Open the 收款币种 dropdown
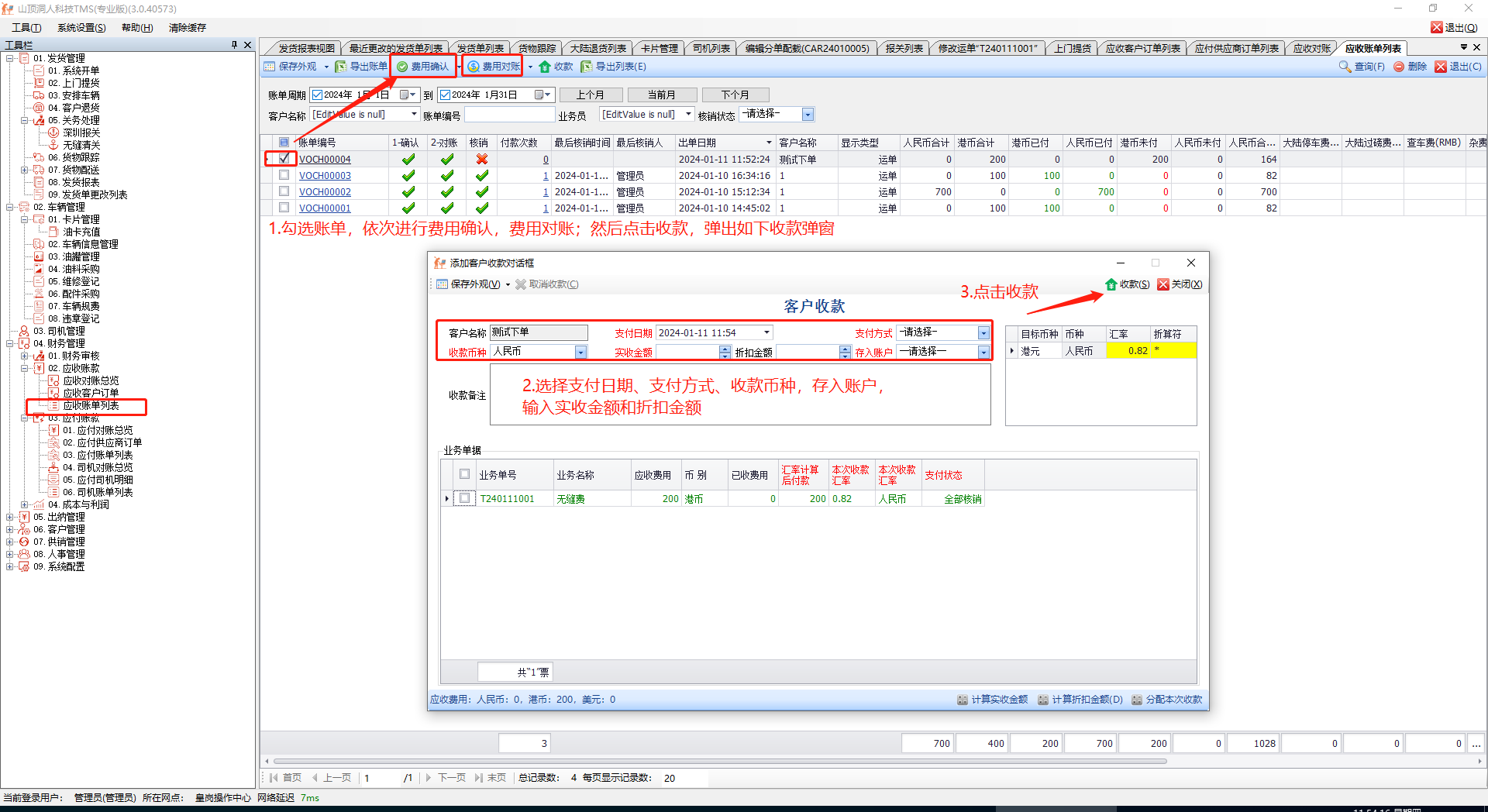The height and width of the screenshot is (812, 1488). tap(580, 353)
